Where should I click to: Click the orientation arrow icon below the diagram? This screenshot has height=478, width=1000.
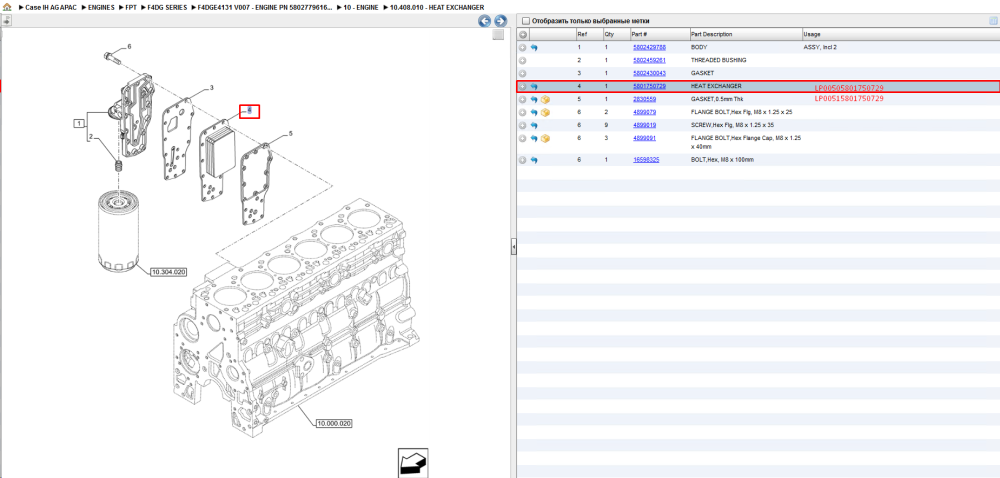click(411, 463)
